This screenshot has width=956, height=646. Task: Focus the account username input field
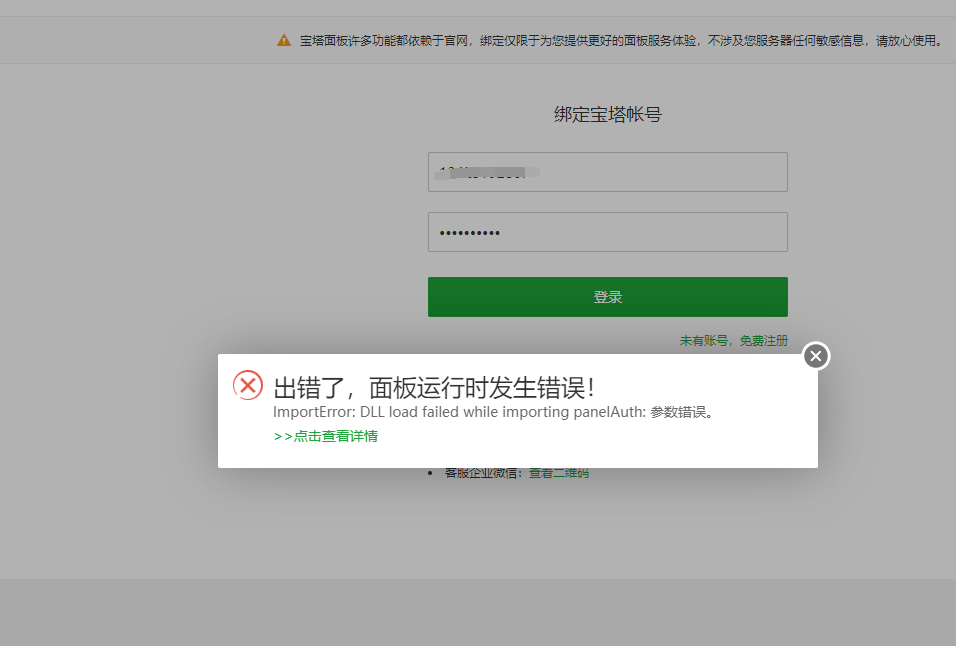(x=607, y=172)
